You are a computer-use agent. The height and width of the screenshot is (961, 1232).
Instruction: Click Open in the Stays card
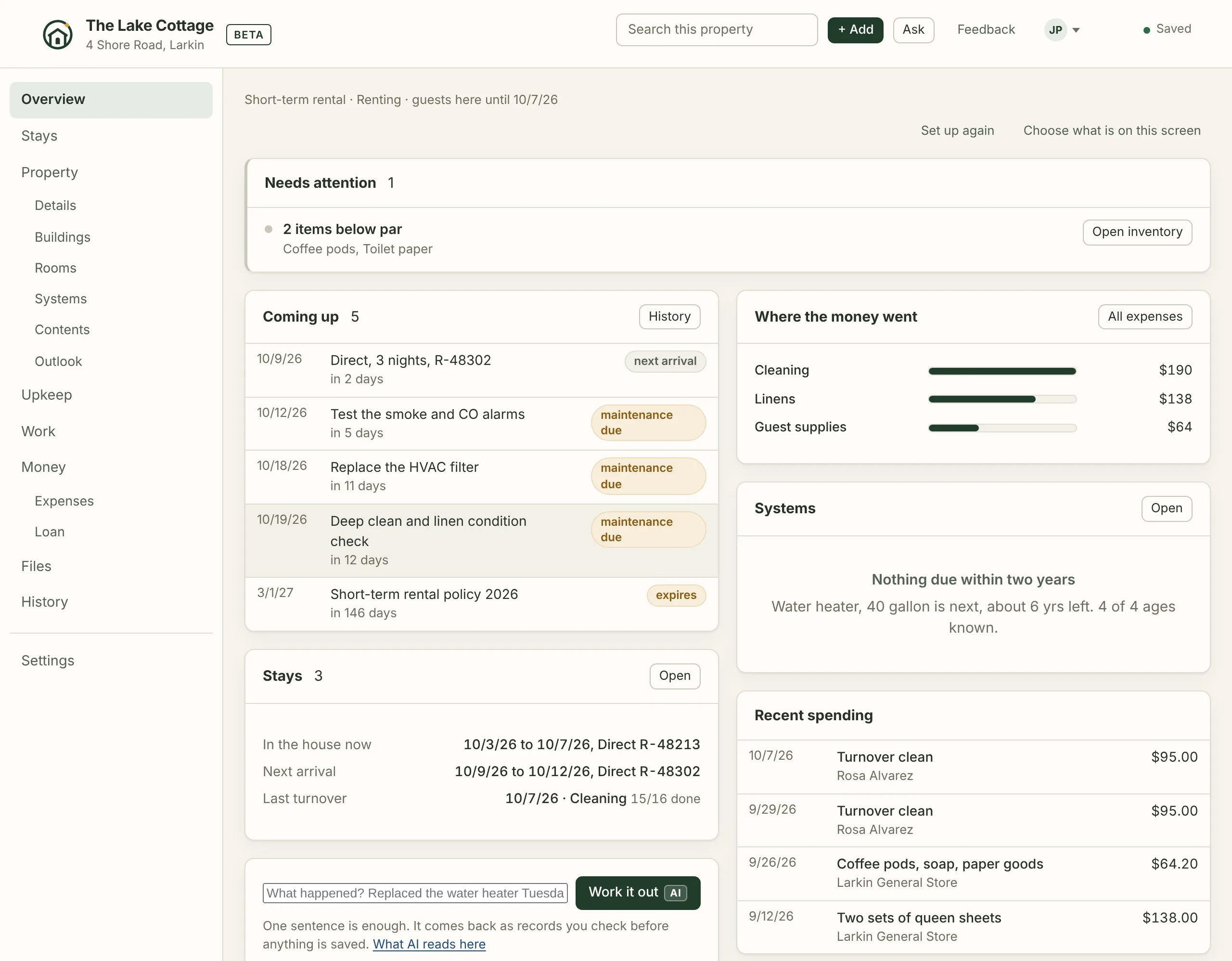pos(674,676)
